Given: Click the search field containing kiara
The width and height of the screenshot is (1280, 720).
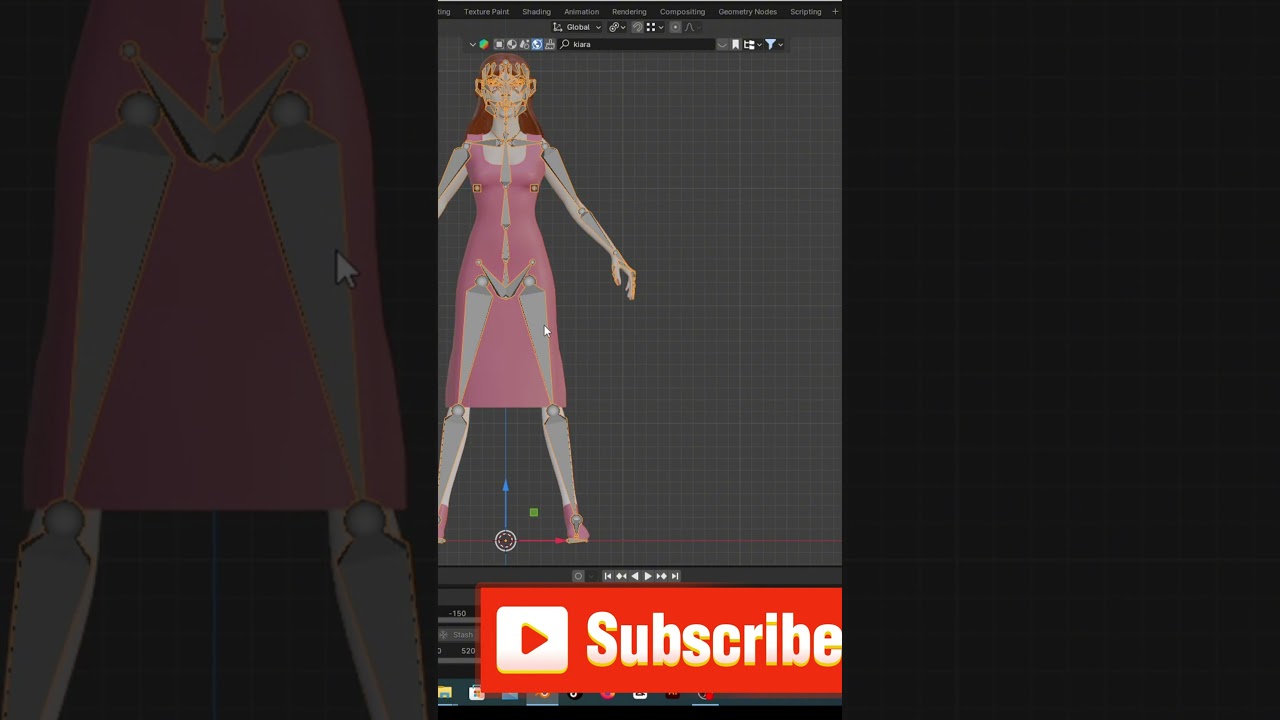Looking at the screenshot, I should click(636, 44).
